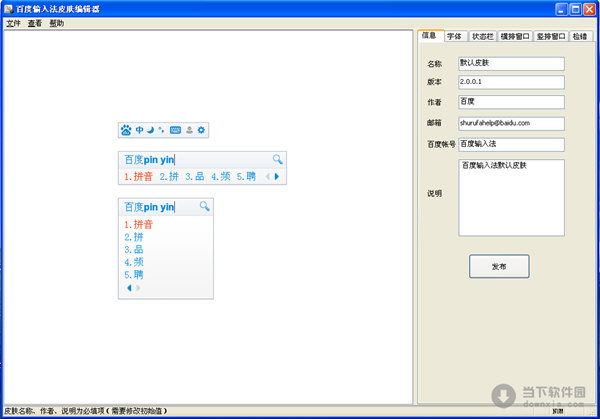Viewport: 600px width, 419px height.
Task: Switch to the 竖排窗口 tab
Action: click(551, 36)
